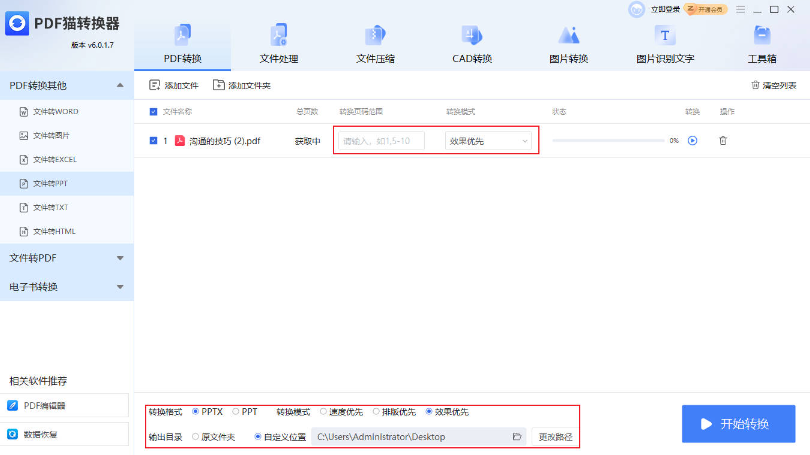Click the 开始转换 button
This screenshot has width=810, height=455.
tap(739, 424)
